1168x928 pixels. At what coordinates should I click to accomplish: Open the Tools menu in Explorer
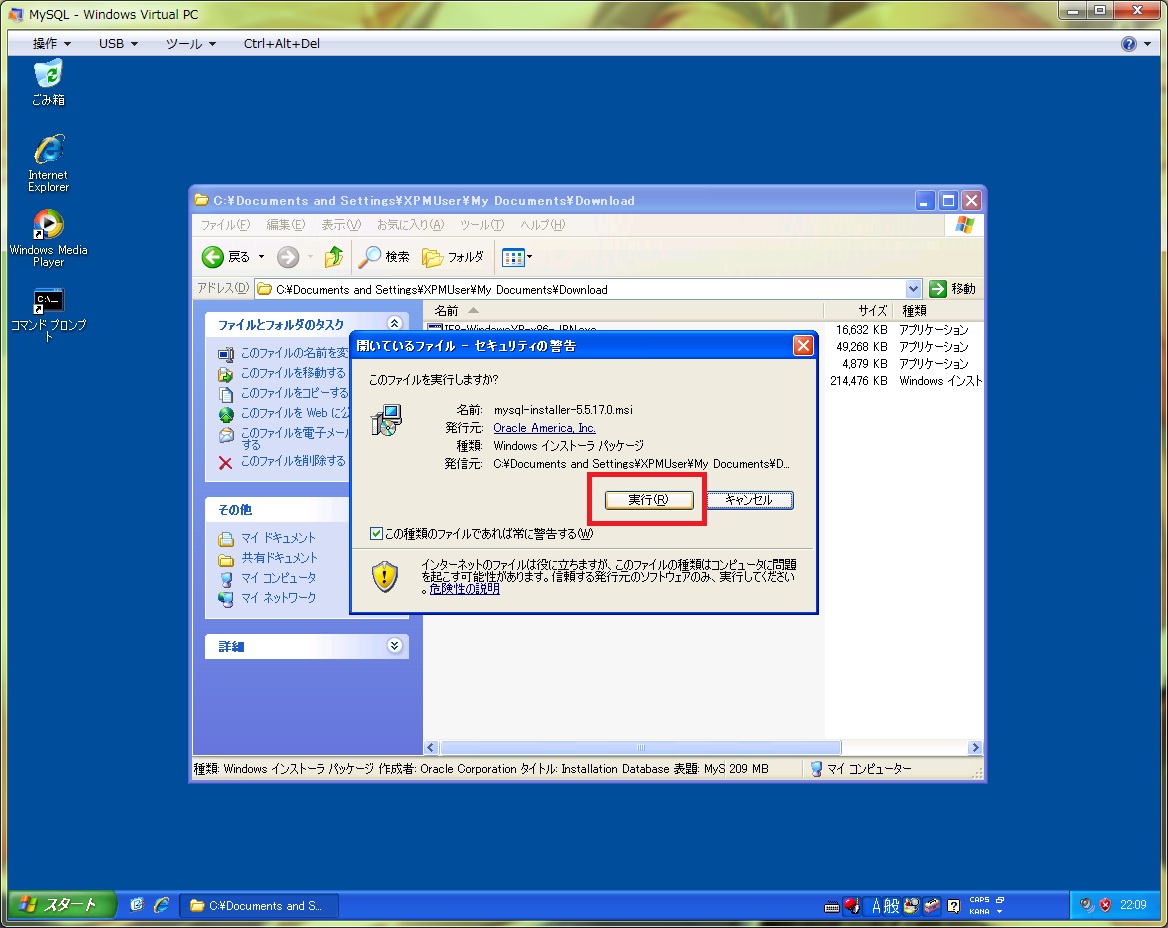point(481,225)
